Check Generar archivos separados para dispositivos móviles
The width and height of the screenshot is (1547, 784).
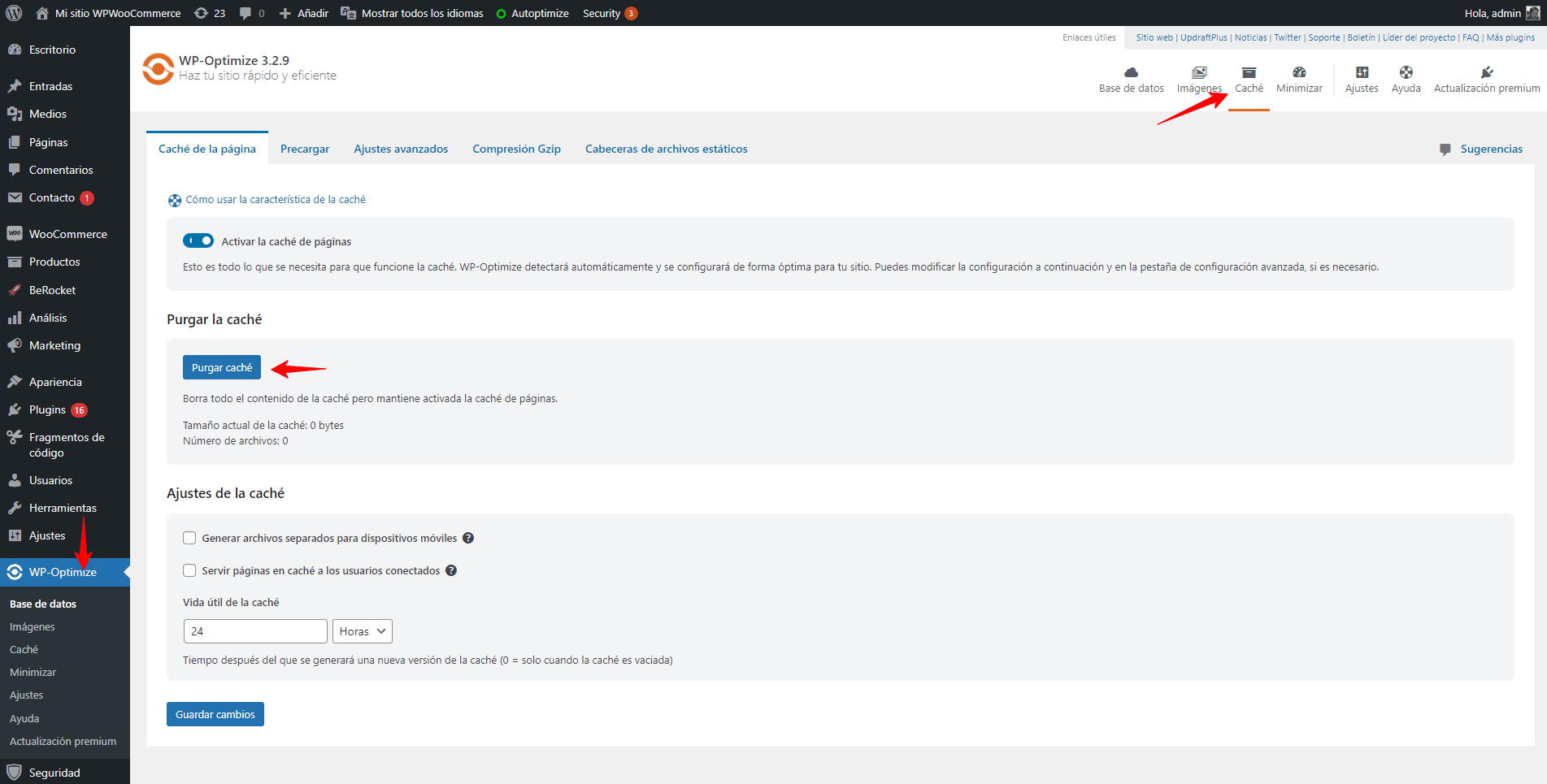[189, 538]
